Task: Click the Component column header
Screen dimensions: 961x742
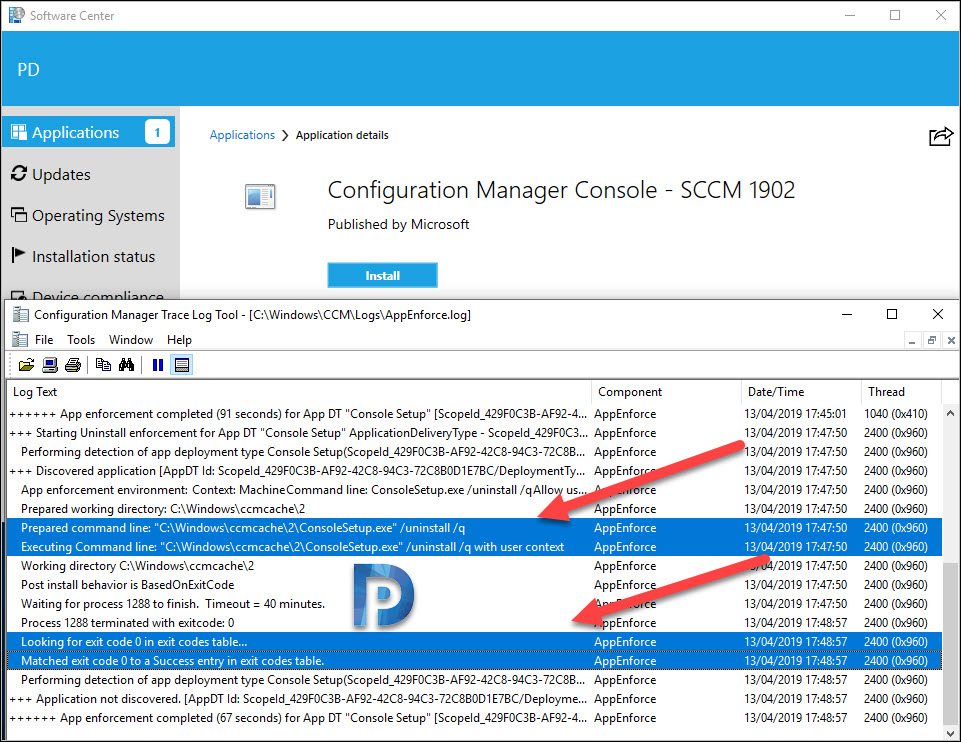Action: click(666, 392)
